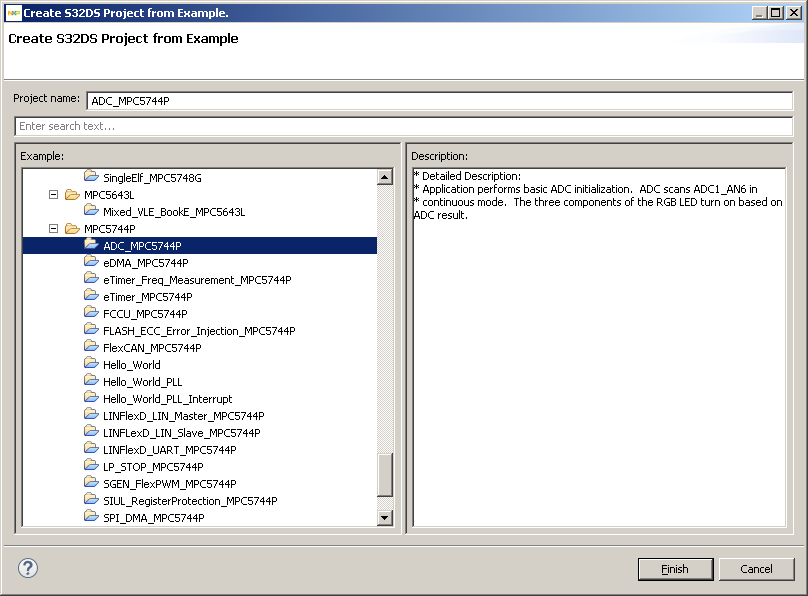Screen dimensions: 808x596
Task: Click folder icon next to SingleElf_MPC5748G
Action: 91,177
